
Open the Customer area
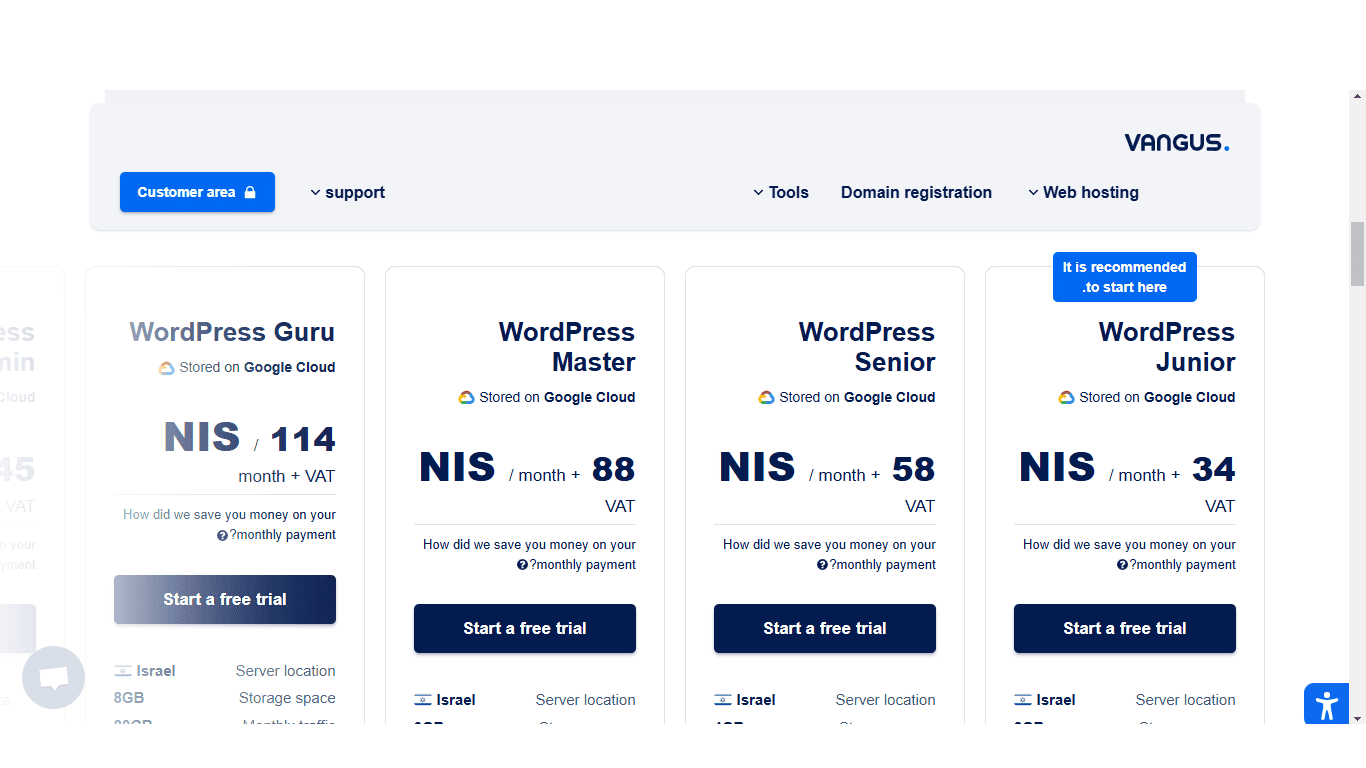tap(197, 192)
